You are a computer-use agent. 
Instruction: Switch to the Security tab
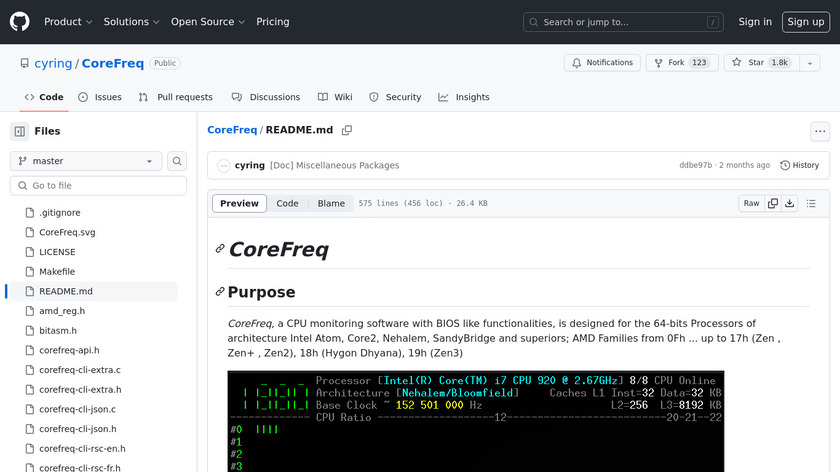pos(395,97)
